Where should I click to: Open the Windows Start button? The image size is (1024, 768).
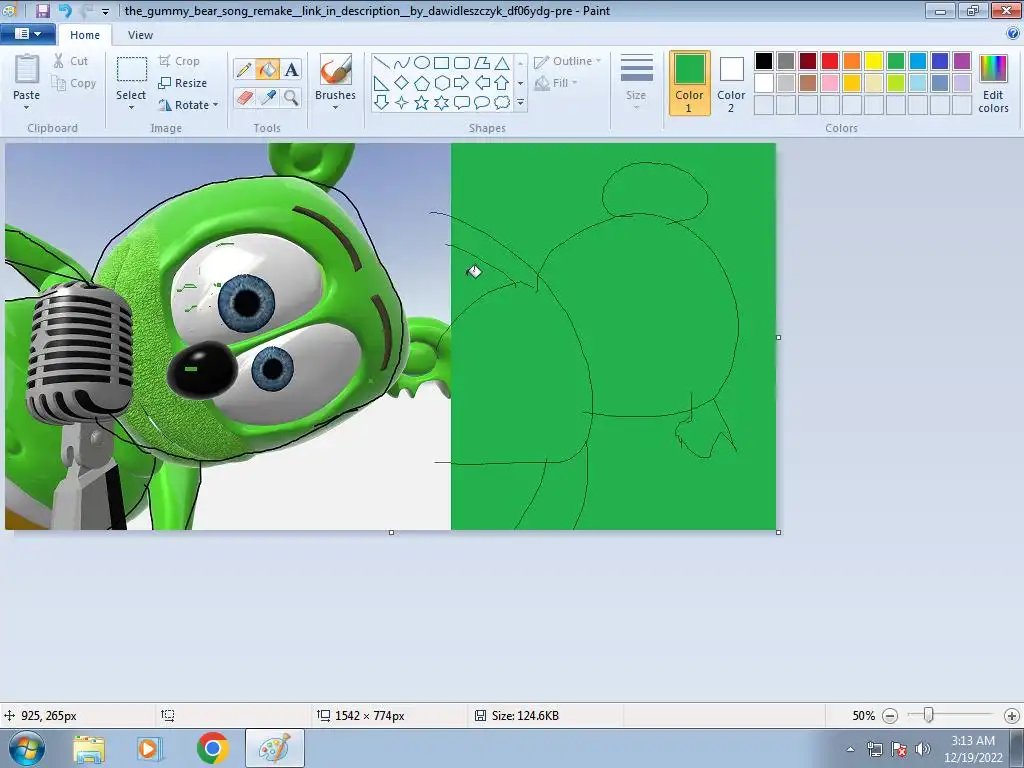pos(26,748)
